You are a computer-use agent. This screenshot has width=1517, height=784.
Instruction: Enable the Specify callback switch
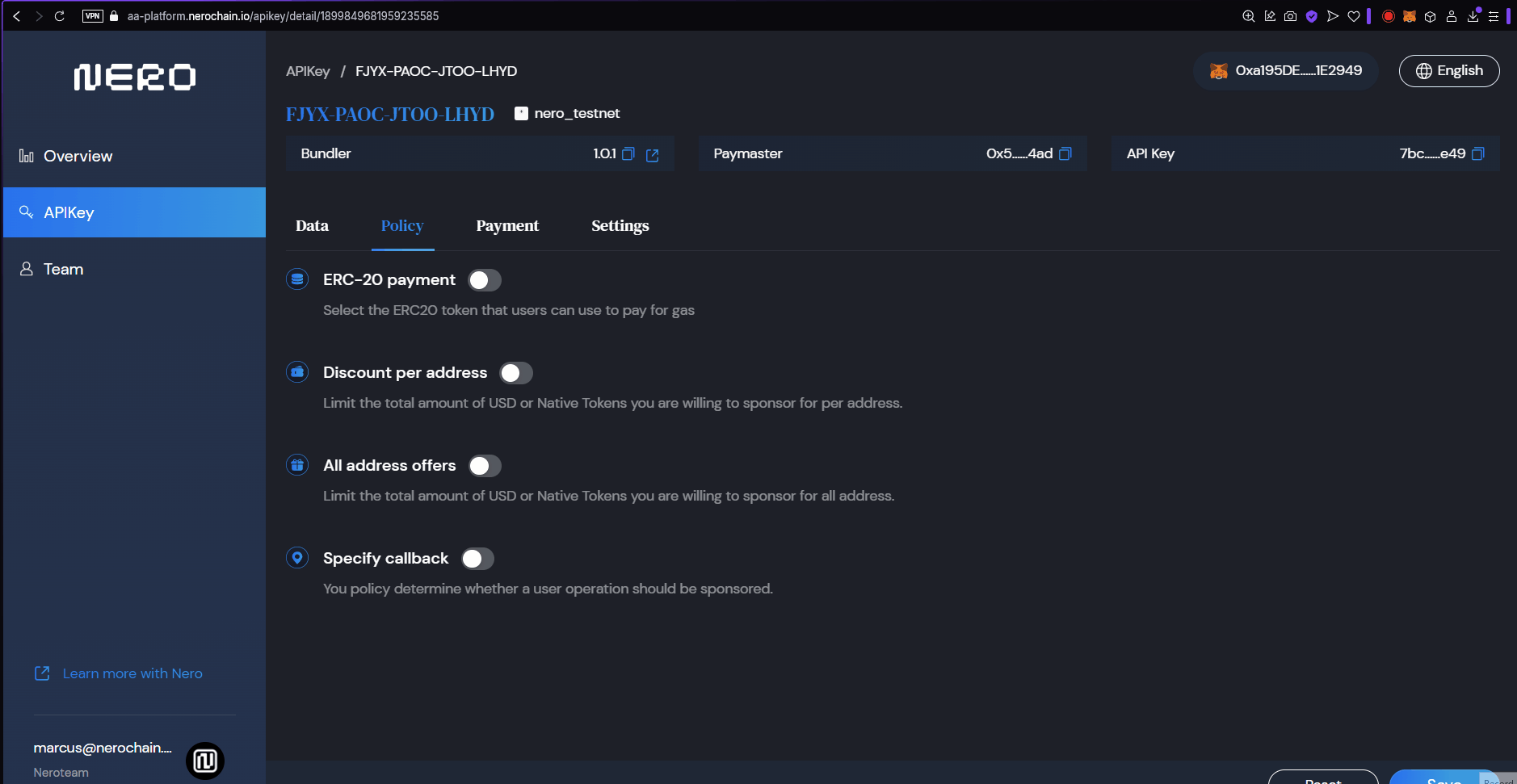pyautogui.click(x=477, y=559)
